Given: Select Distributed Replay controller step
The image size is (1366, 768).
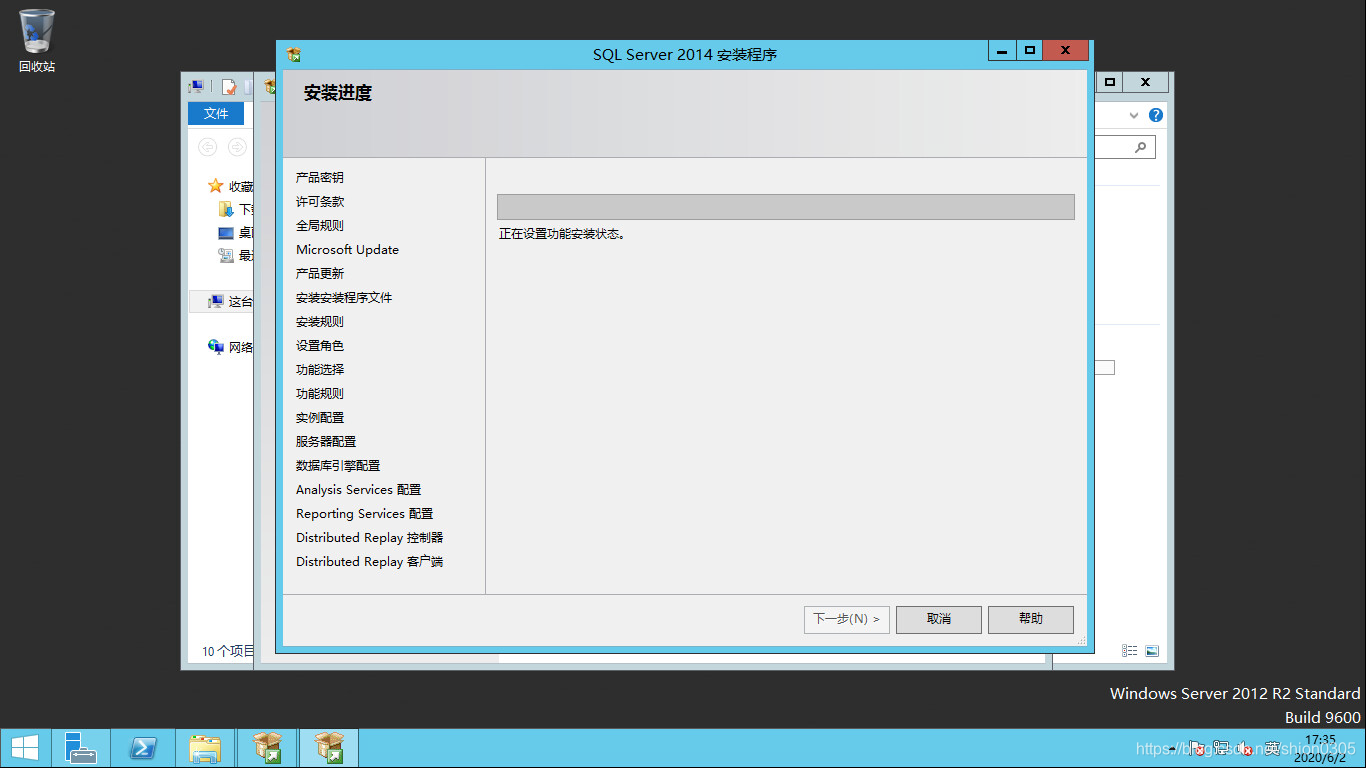Looking at the screenshot, I should (x=369, y=537).
